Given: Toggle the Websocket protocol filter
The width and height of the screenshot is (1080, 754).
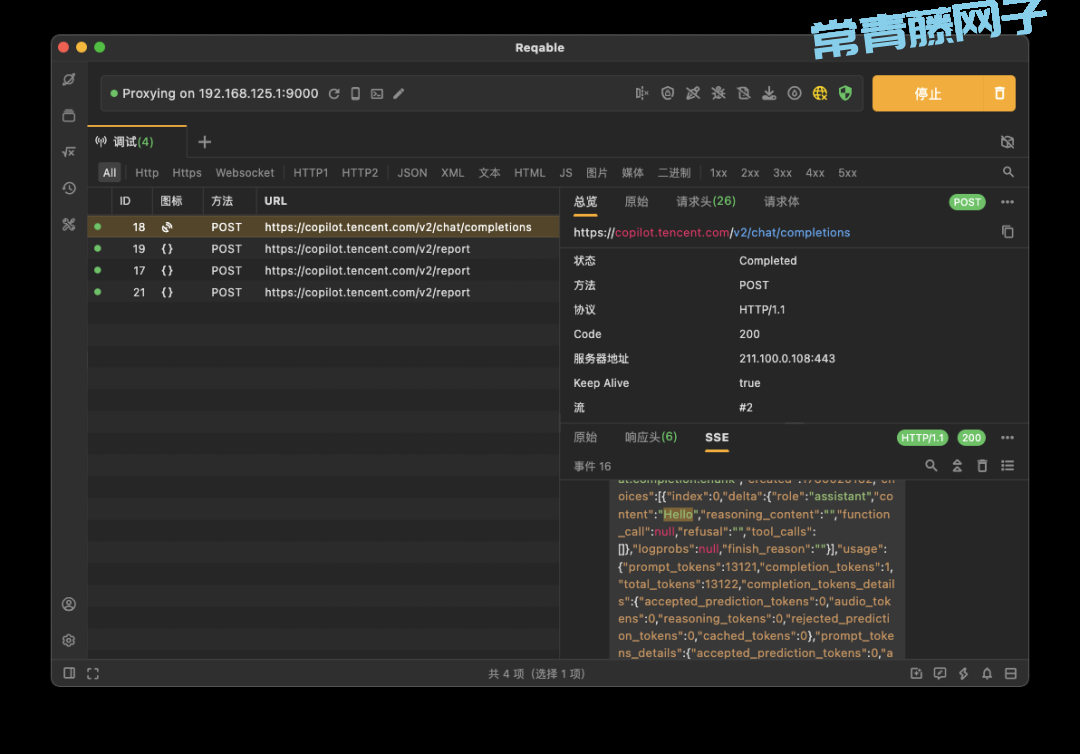Looking at the screenshot, I should coord(244,173).
